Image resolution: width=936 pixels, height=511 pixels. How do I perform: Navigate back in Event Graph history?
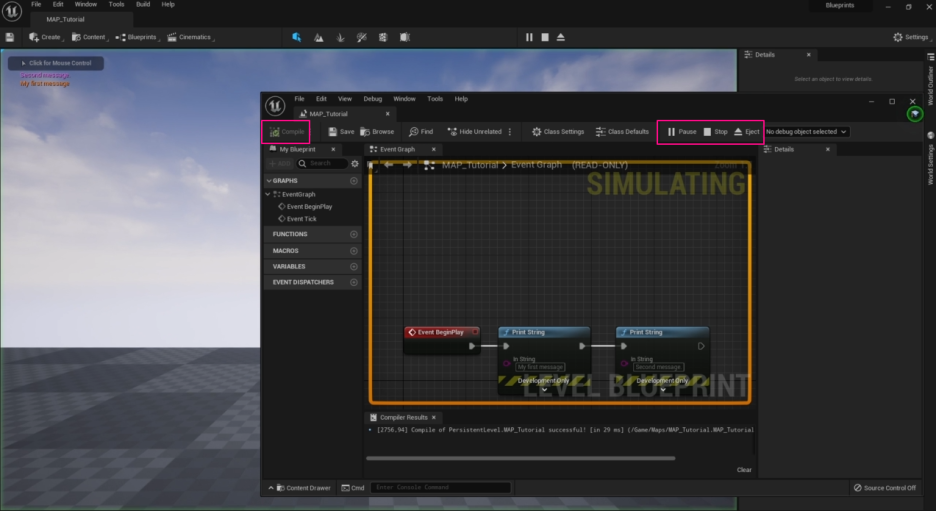click(389, 165)
